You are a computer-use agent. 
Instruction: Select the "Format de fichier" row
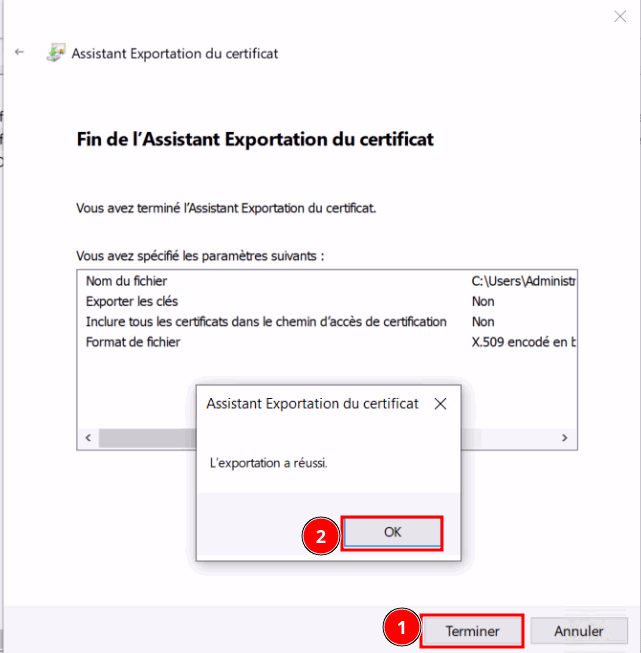pos(133,341)
